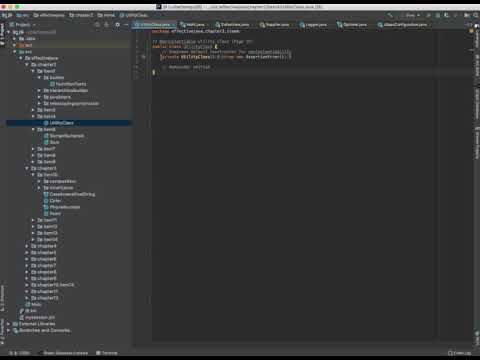Switch to UtilityClass.java editor tab

154,25
